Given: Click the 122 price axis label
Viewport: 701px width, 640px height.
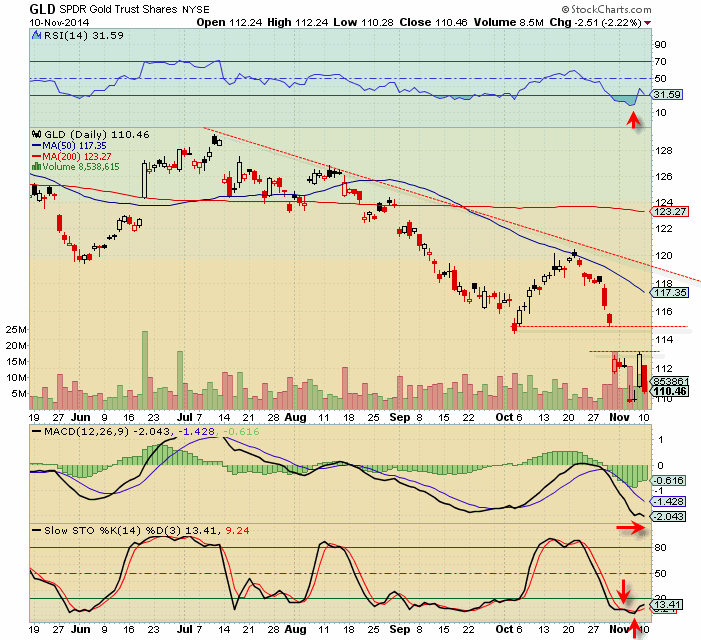Looking at the screenshot, I should pyautogui.click(x=664, y=228).
